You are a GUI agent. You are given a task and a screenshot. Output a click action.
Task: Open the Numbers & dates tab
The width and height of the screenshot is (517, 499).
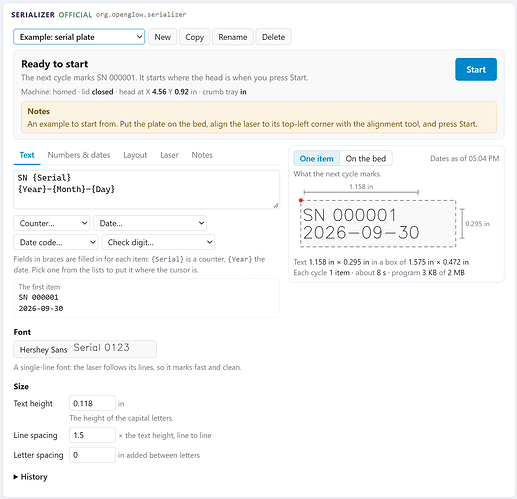coord(79,155)
